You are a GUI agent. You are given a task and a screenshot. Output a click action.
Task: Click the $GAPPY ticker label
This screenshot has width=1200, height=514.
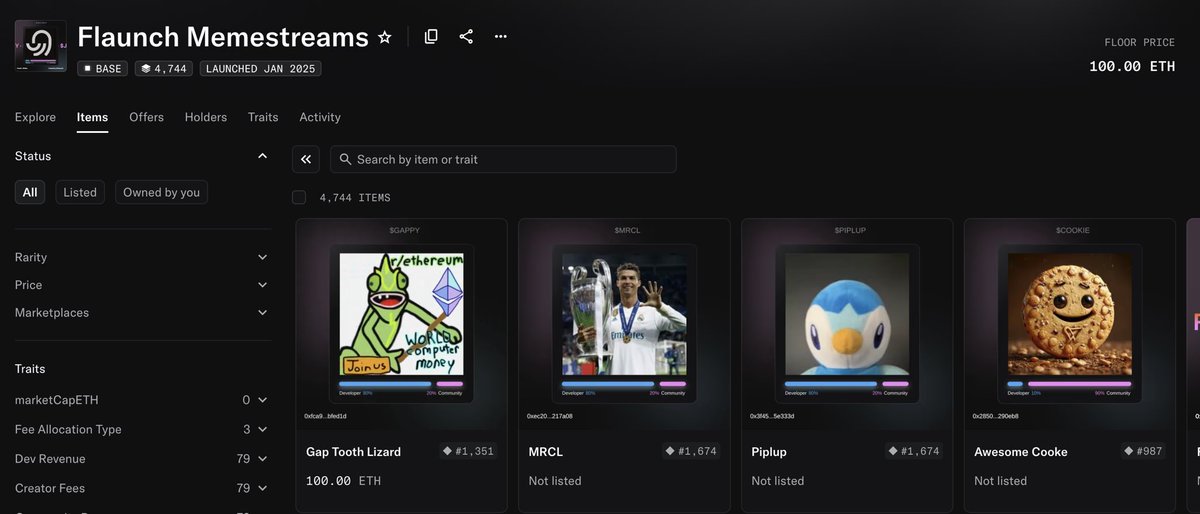pyautogui.click(x=404, y=230)
